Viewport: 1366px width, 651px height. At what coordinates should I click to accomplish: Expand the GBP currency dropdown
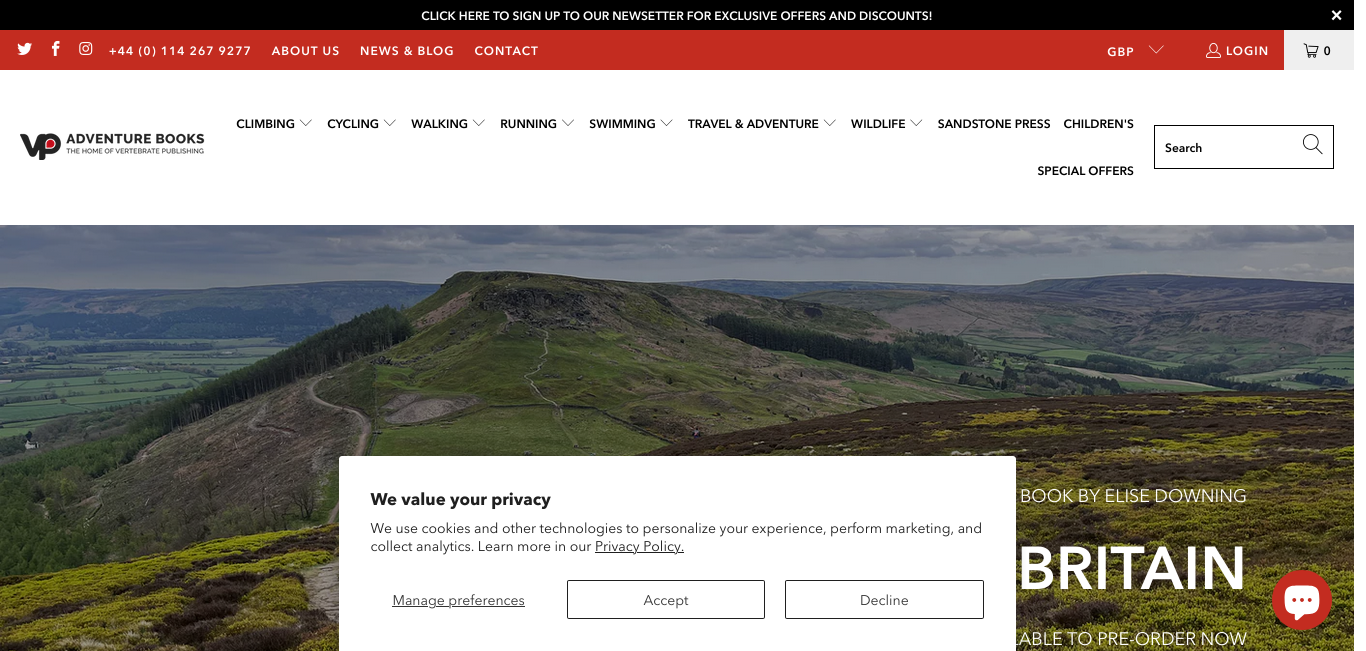1135,50
